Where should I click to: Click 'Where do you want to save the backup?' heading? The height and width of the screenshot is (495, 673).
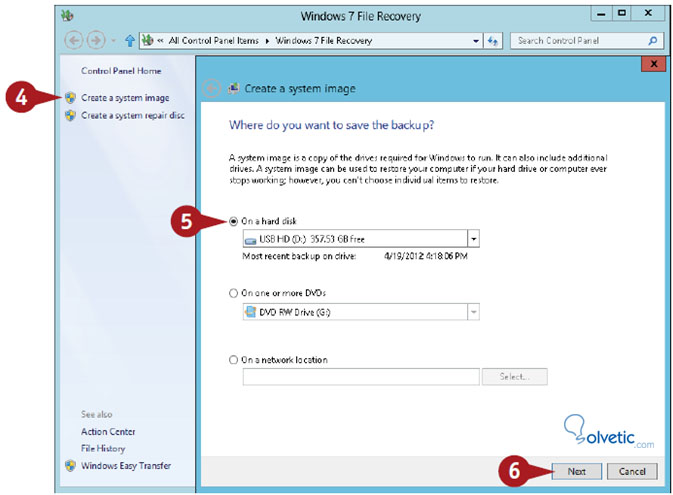(x=332, y=125)
